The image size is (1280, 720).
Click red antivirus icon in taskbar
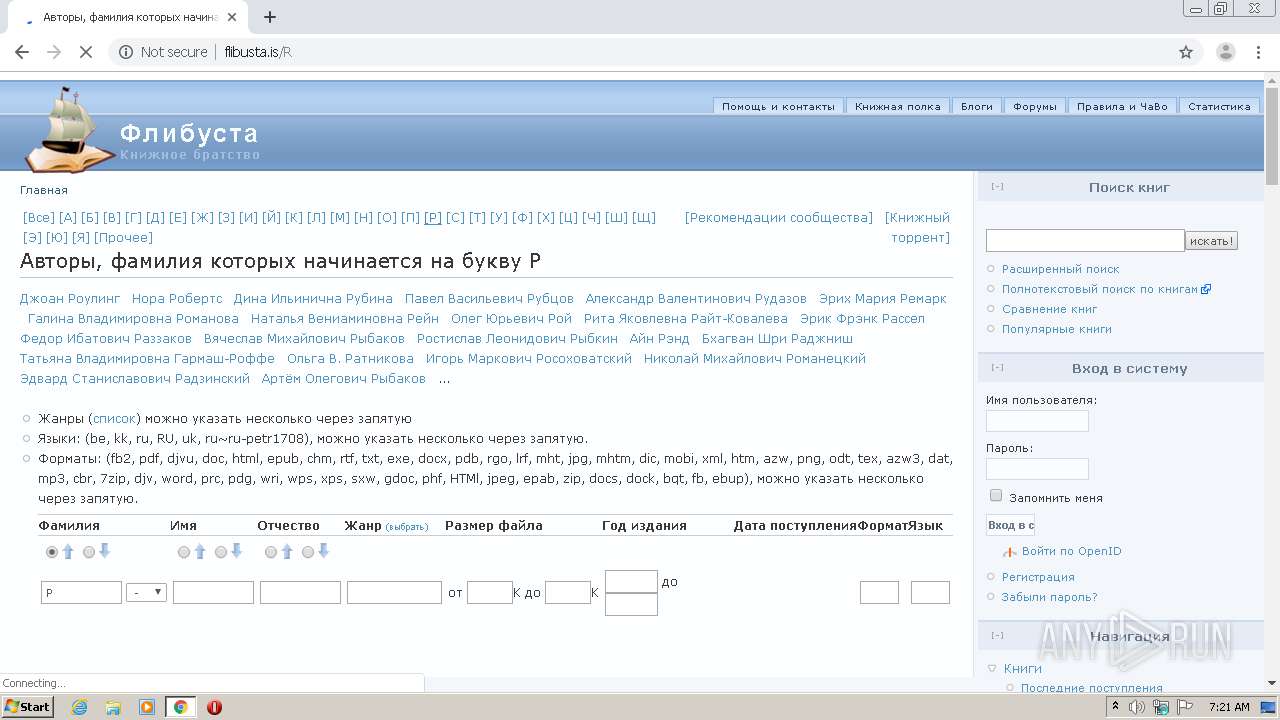coord(214,707)
